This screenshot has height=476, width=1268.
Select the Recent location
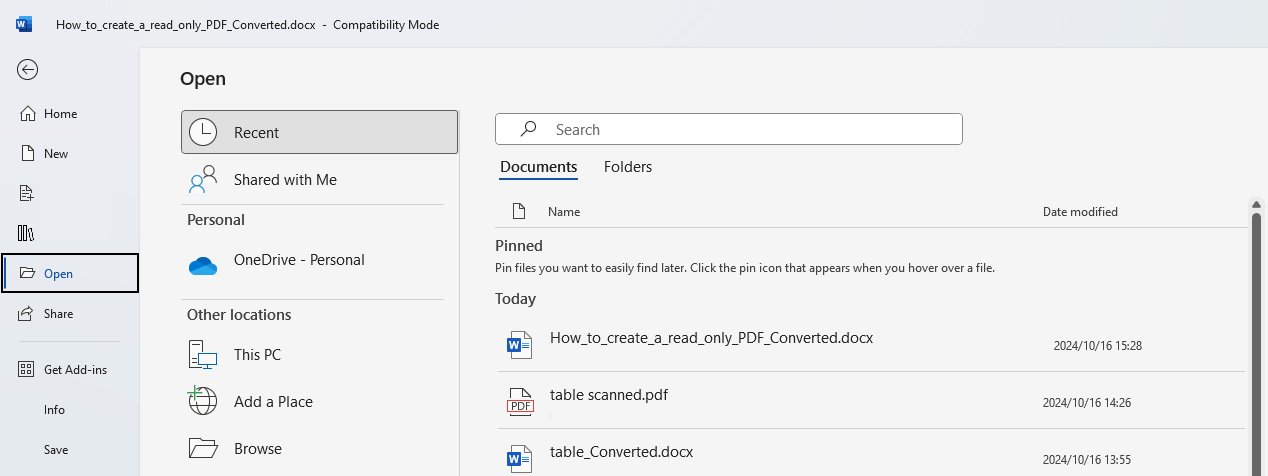[x=320, y=132]
